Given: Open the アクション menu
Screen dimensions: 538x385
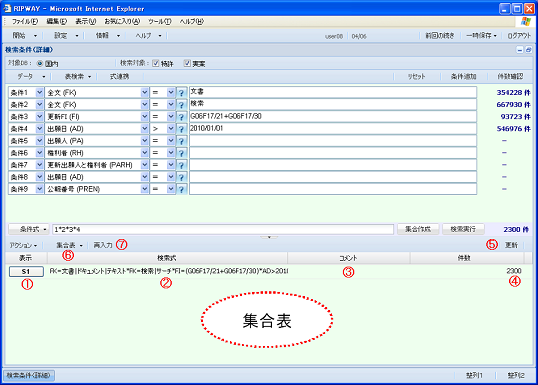Looking at the screenshot, I should [x=23, y=245].
